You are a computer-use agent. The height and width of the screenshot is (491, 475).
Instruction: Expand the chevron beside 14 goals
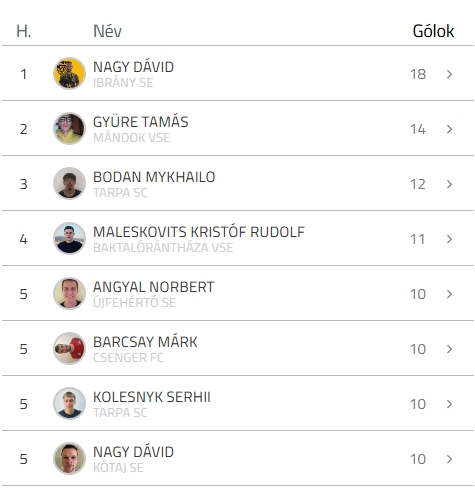(449, 129)
